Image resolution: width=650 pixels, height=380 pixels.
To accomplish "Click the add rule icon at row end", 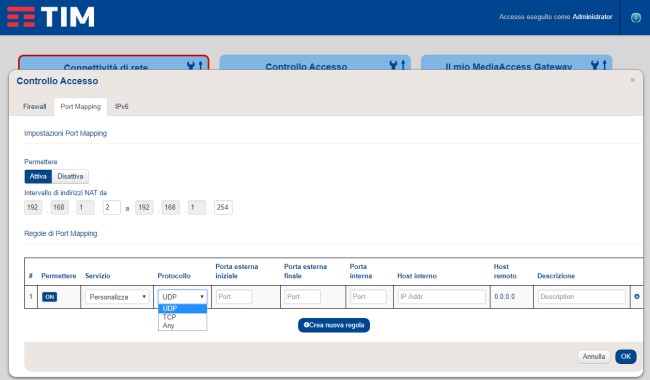I will [x=637, y=297].
